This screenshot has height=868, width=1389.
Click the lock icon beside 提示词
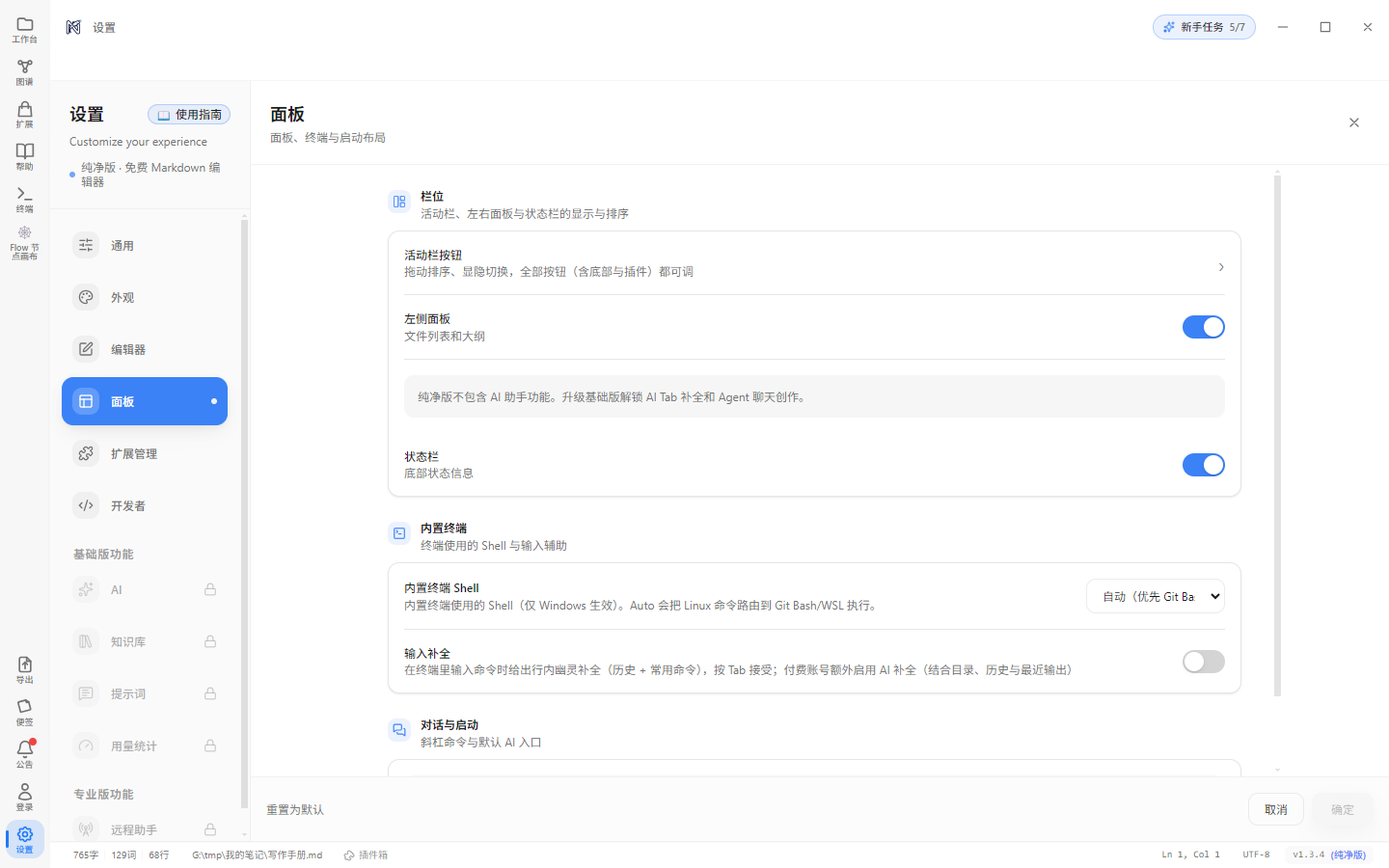click(210, 693)
